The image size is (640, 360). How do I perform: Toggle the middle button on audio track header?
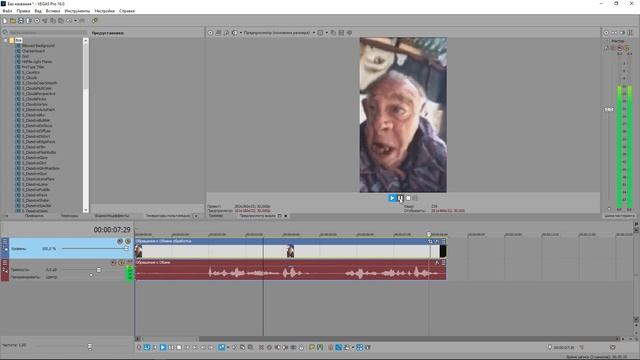coord(122,262)
